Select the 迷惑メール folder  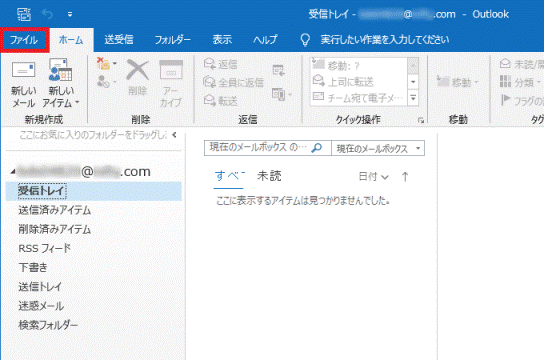(x=41, y=306)
